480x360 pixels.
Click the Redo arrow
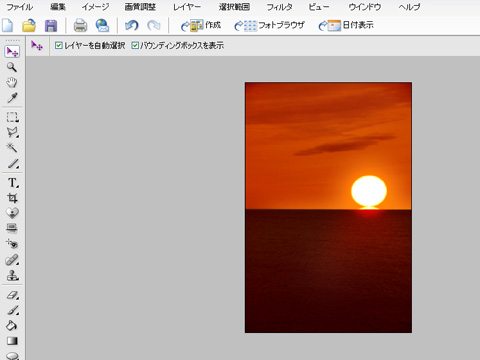tap(154, 25)
